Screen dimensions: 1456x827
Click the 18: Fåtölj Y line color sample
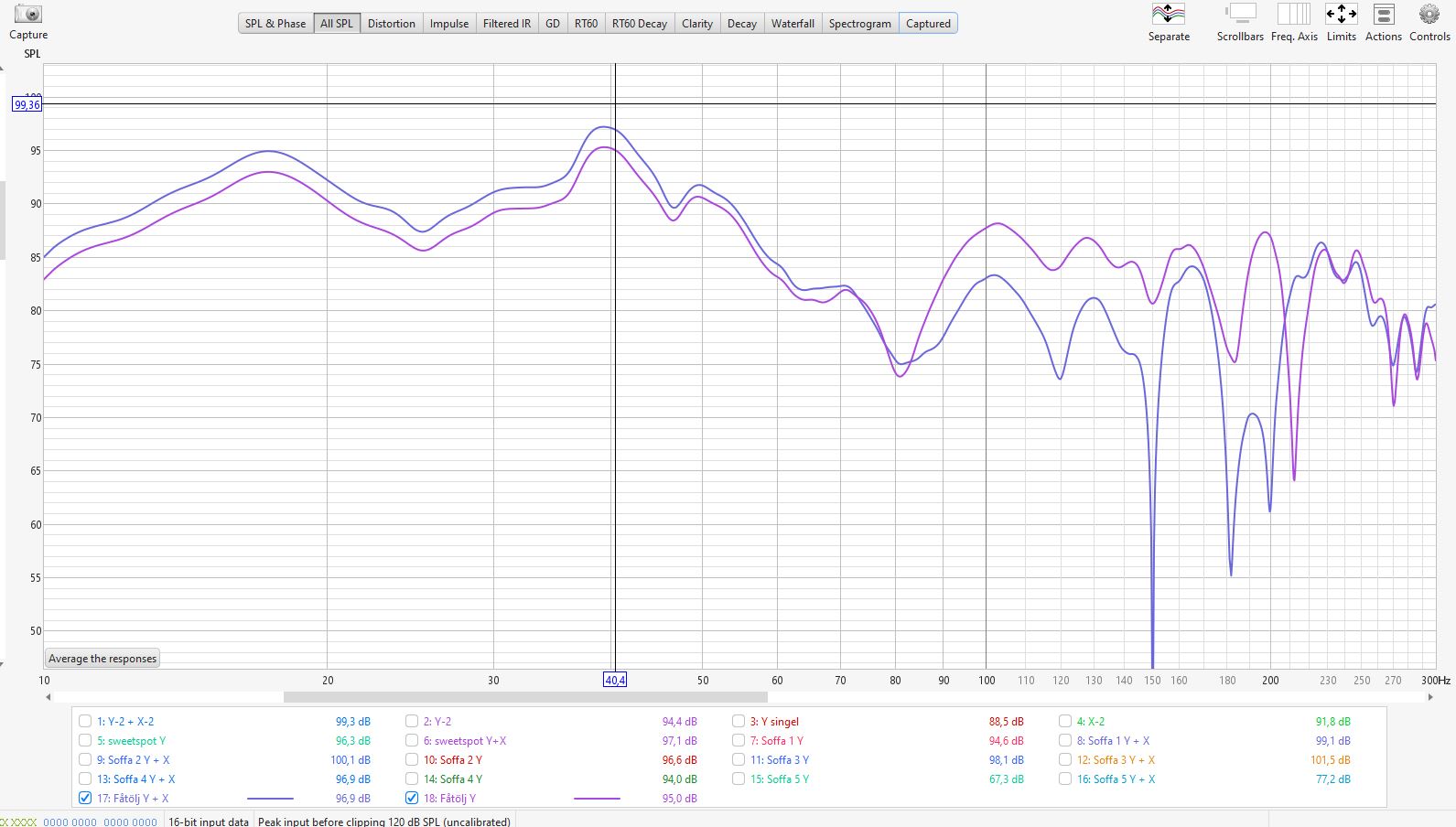pyautogui.click(x=597, y=799)
